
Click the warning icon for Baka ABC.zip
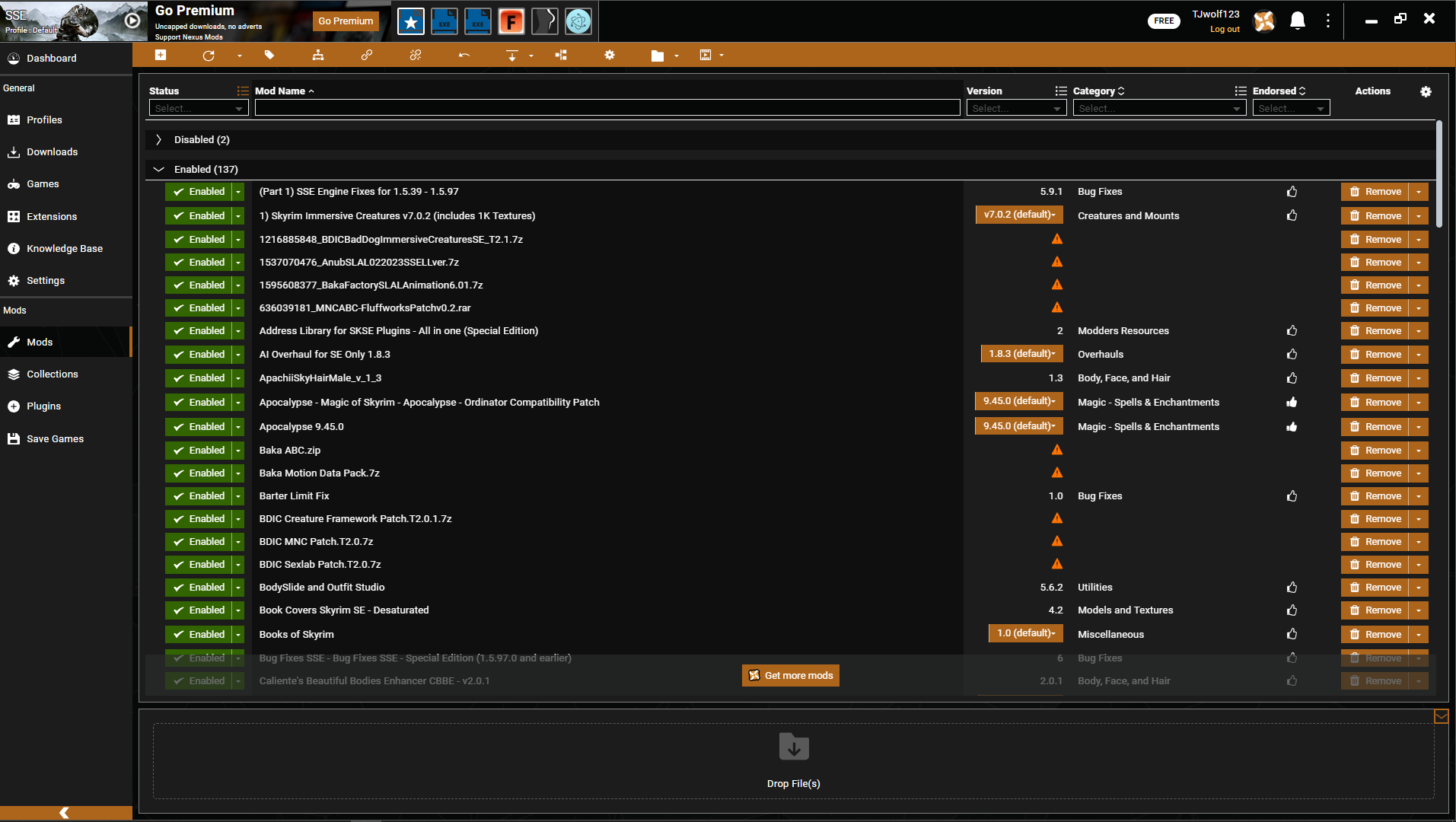pos(1057,450)
